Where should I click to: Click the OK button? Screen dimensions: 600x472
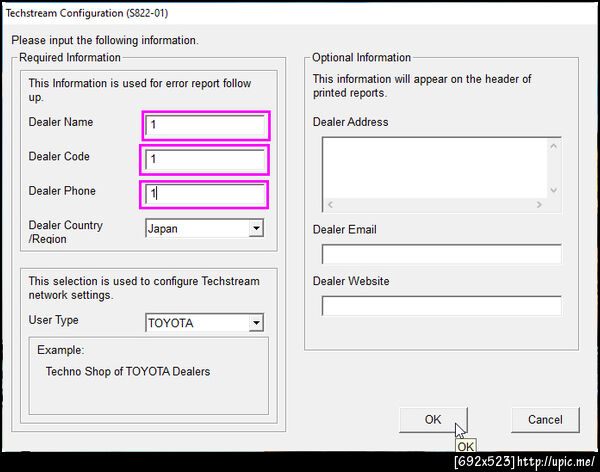(433, 420)
